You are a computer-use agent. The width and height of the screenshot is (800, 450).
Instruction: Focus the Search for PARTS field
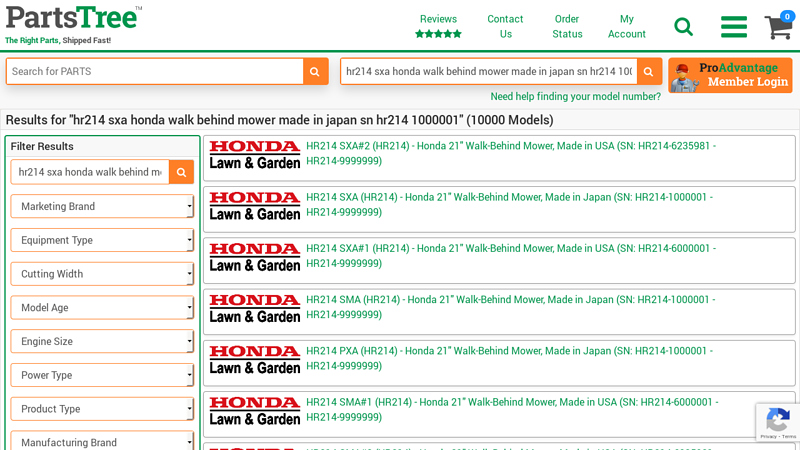tap(155, 71)
